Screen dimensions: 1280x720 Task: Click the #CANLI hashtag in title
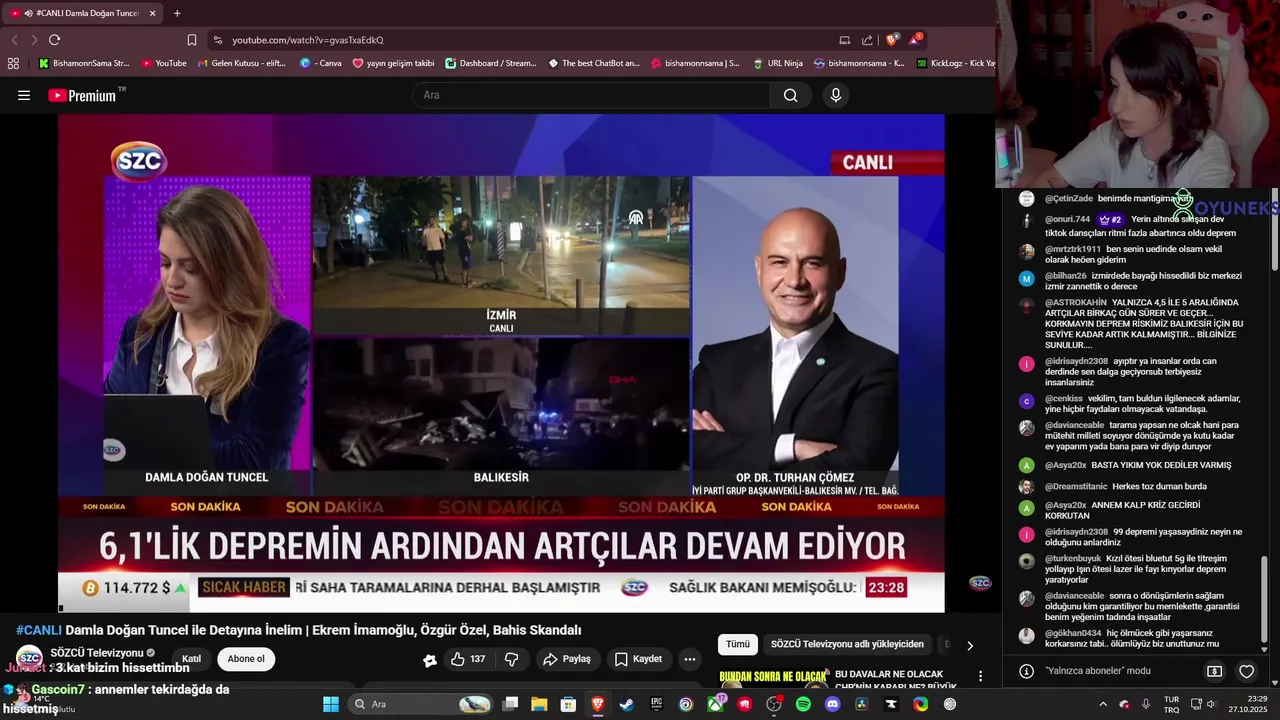(x=38, y=630)
